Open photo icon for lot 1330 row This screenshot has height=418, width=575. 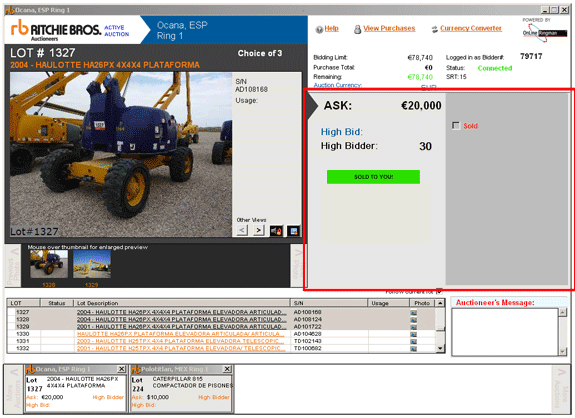pos(414,334)
